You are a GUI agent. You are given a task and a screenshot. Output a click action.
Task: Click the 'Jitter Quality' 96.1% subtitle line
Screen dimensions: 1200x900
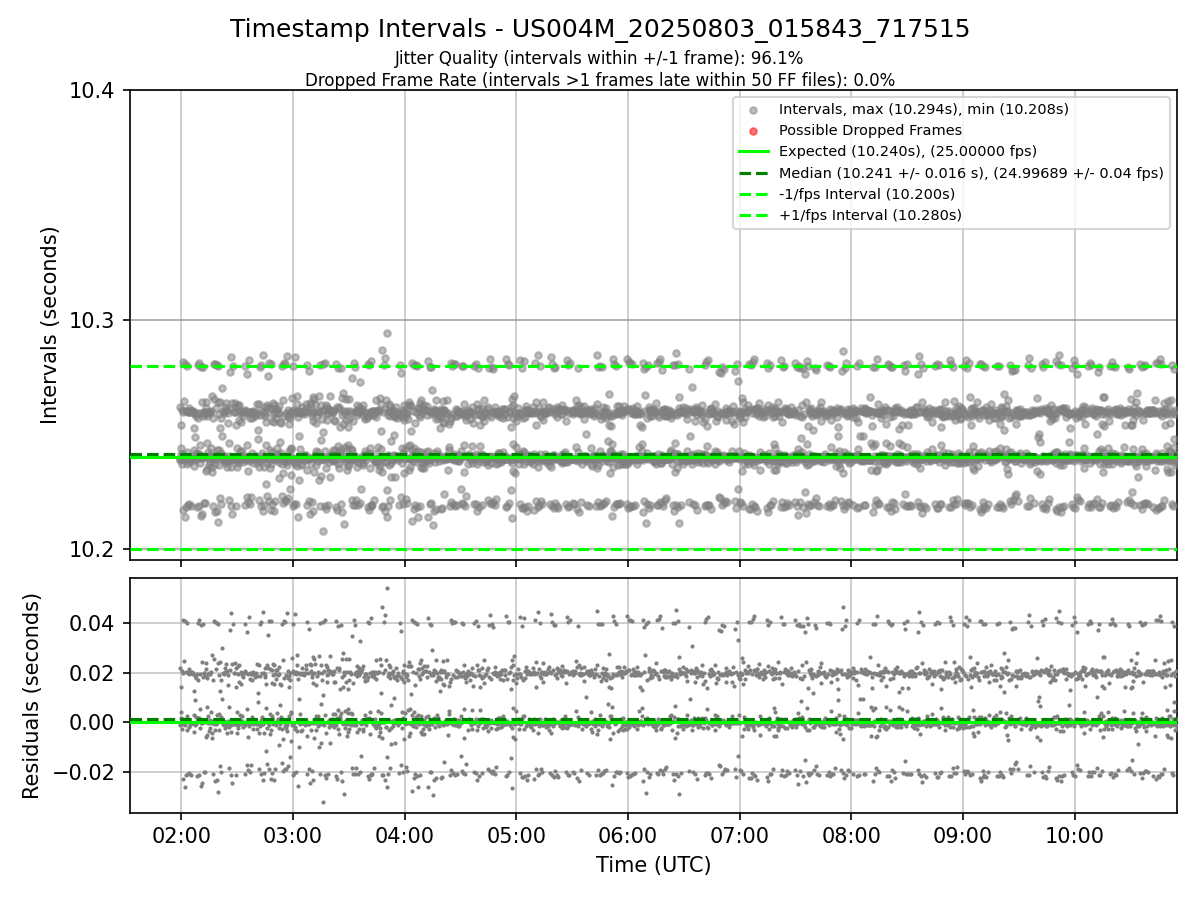[x=599, y=59]
